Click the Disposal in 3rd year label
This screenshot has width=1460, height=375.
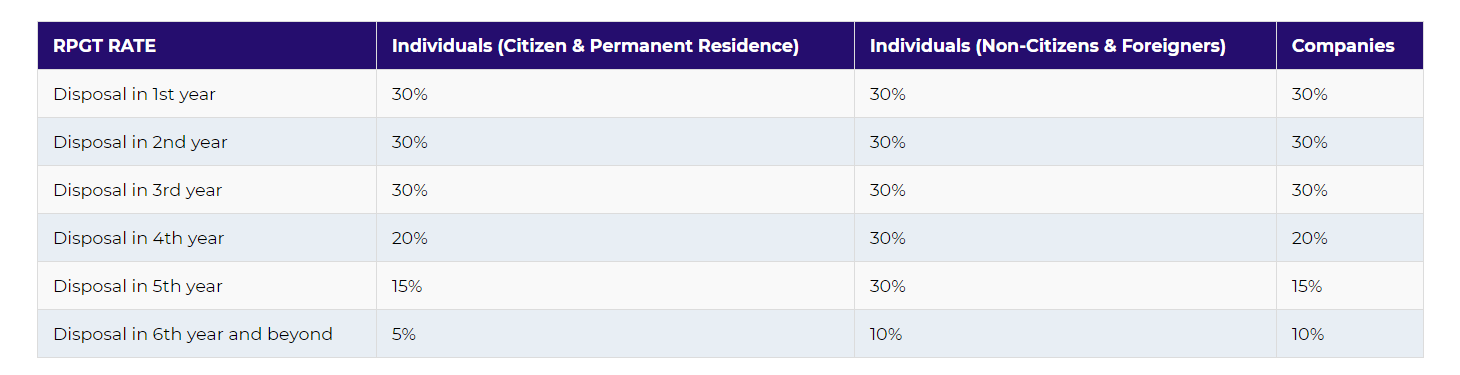[138, 190]
